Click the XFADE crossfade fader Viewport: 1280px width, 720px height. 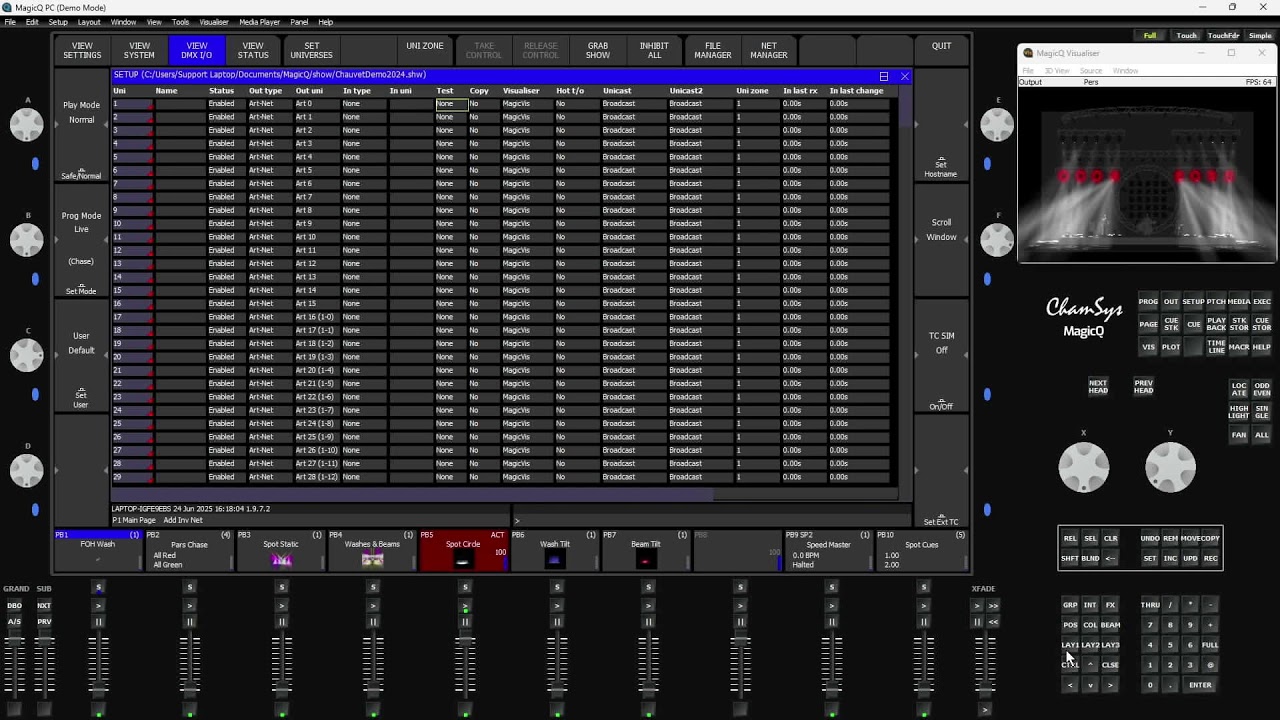pos(985,665)
